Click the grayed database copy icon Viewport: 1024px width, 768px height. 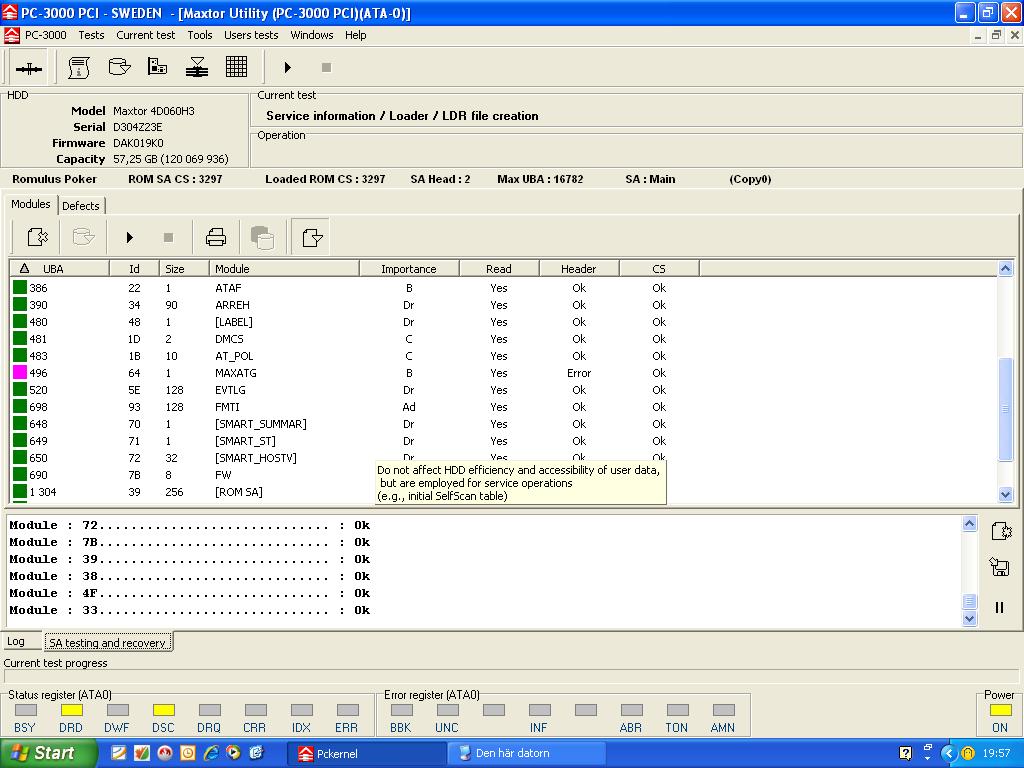click(x=263, y=237)
